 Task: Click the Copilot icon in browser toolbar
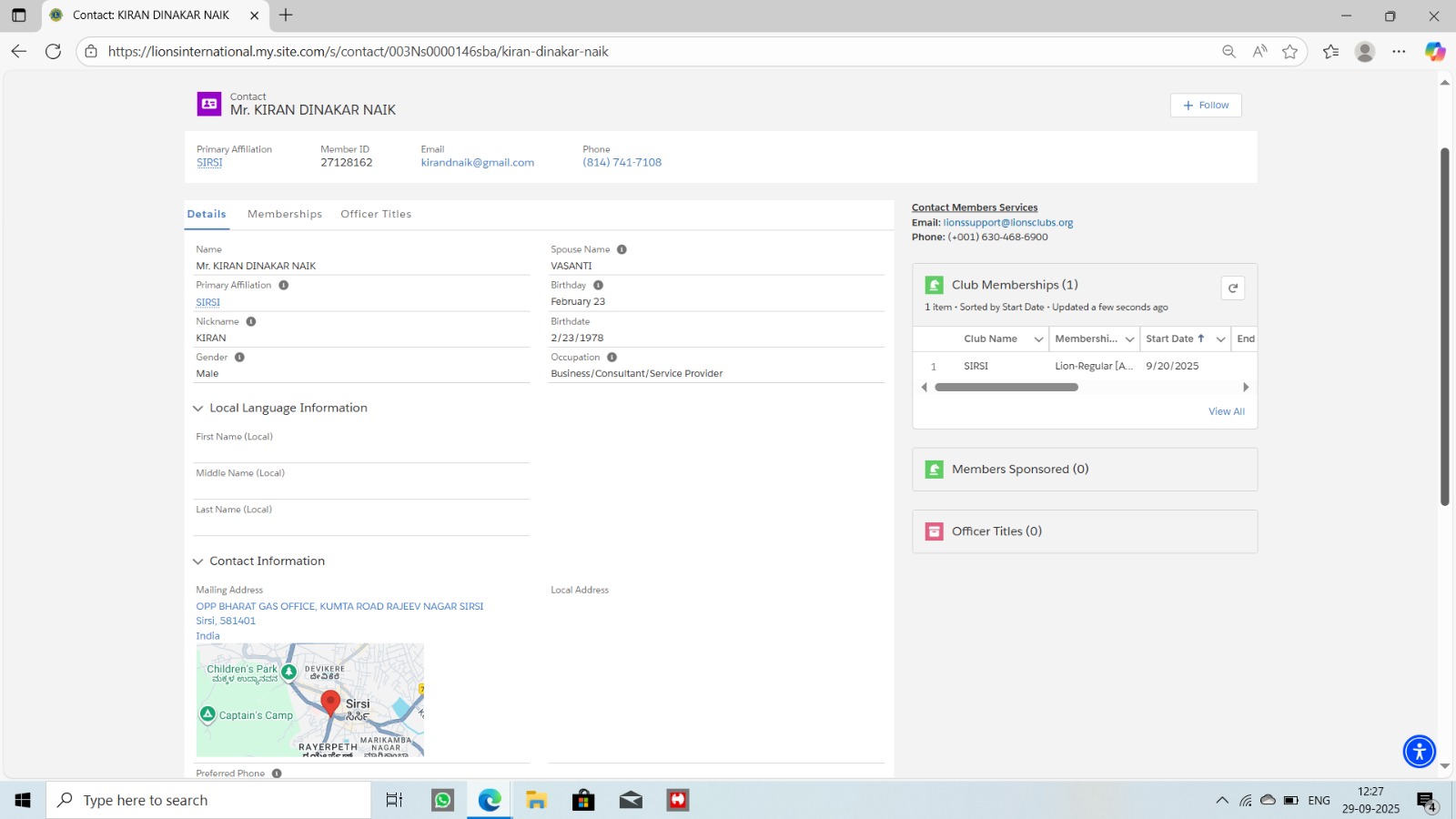pos(1434,52)
